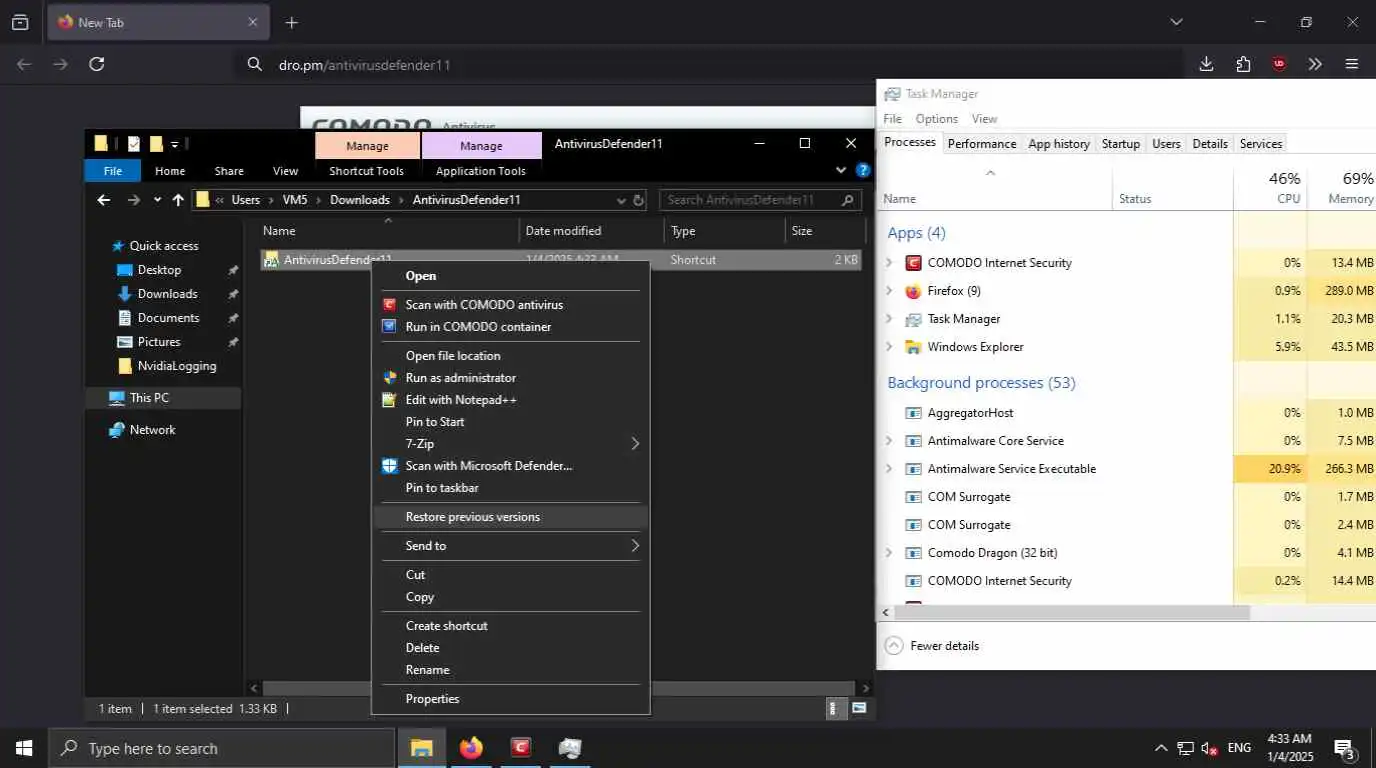Go back in File Explorer
Viewport: 1376px width, 768px height.
[103, 200]
